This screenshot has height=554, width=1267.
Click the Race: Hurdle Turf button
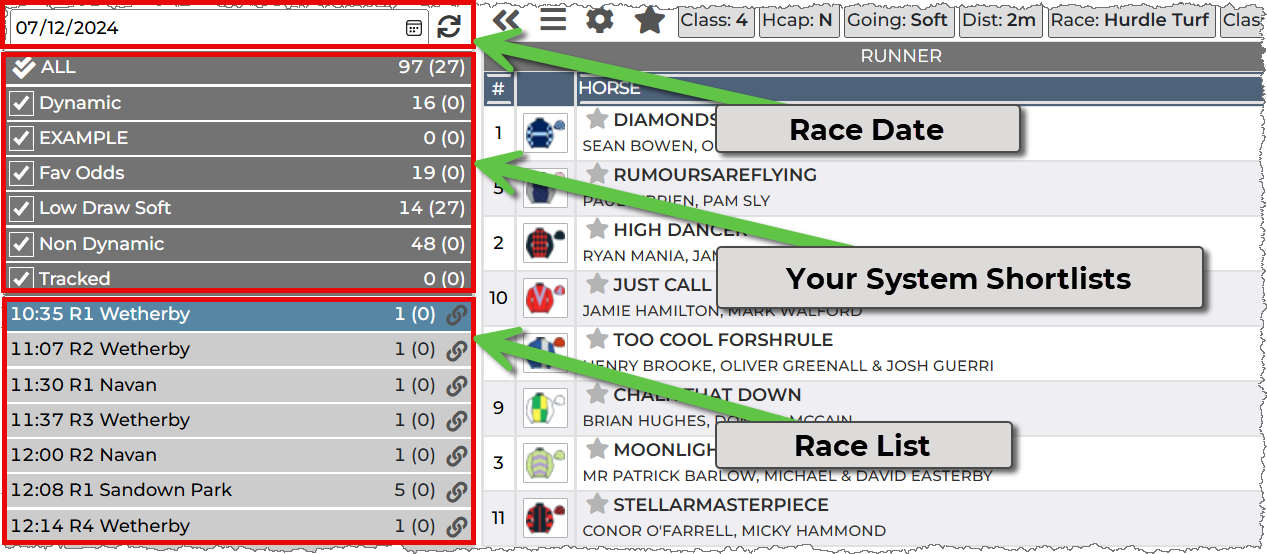coord(1132,20)
